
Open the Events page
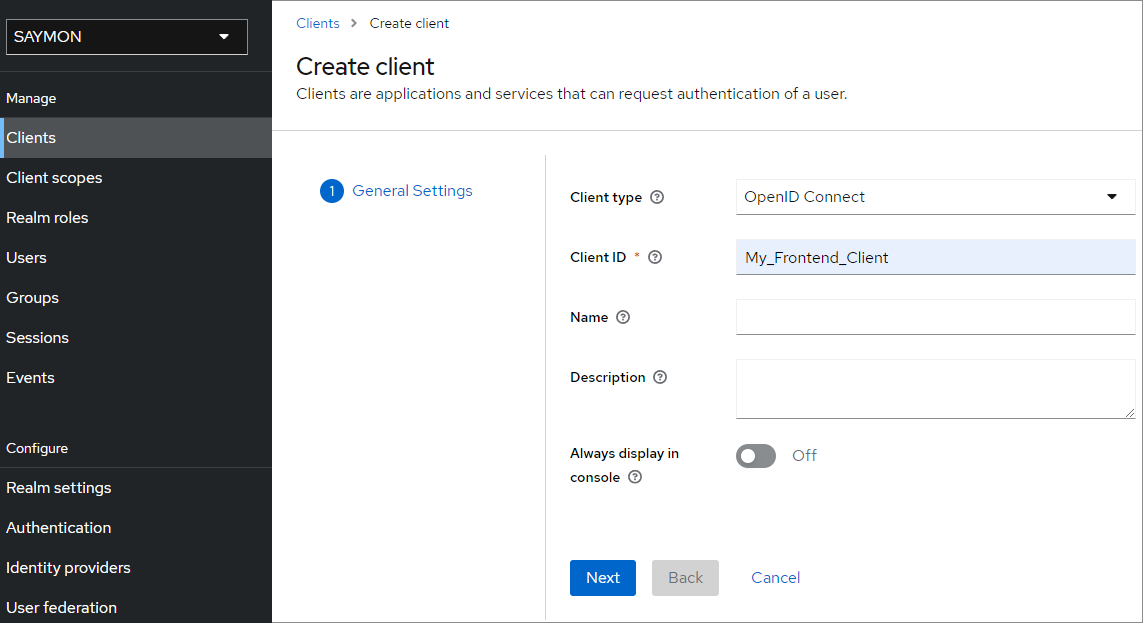point(136,378)
